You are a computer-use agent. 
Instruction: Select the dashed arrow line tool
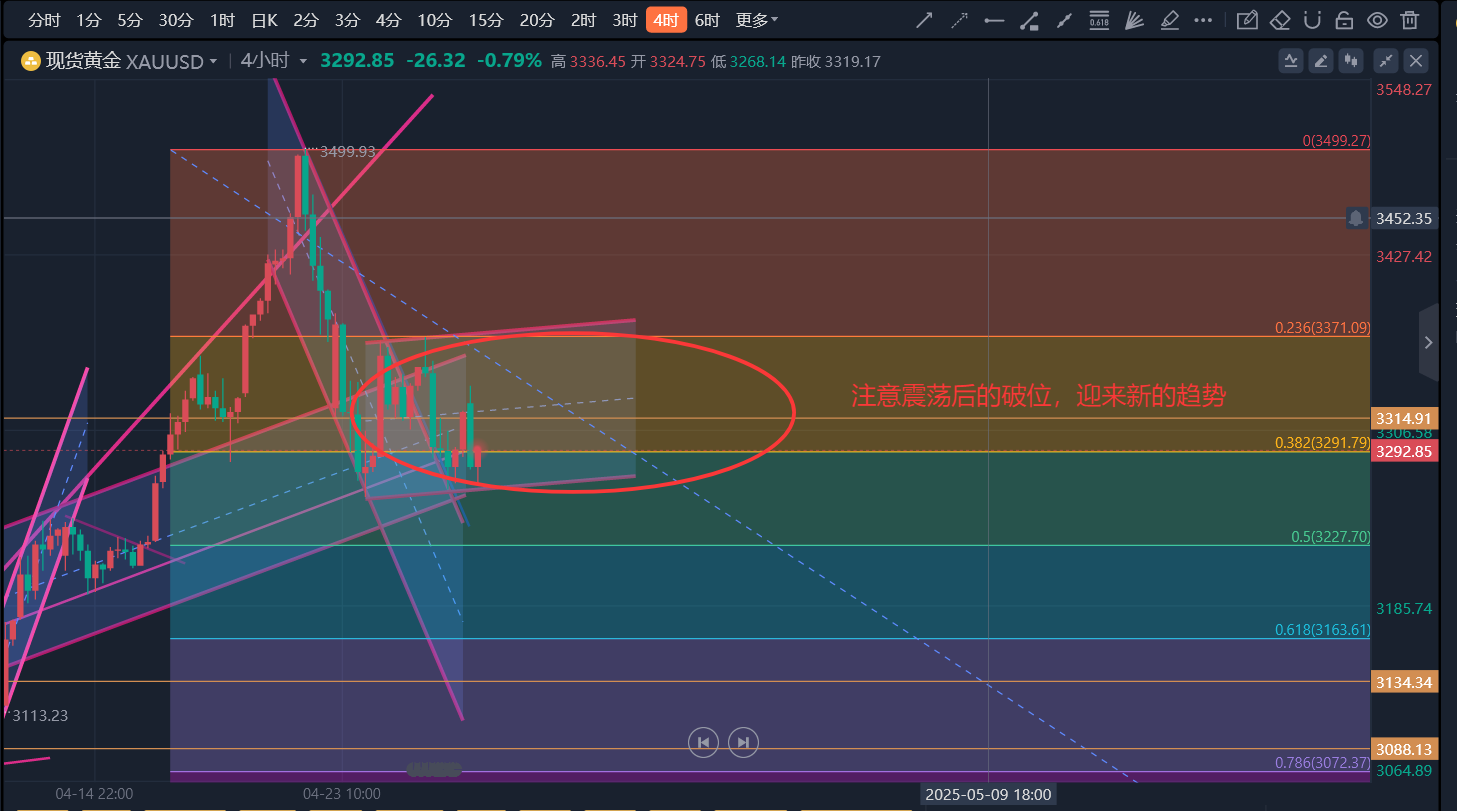959,20
